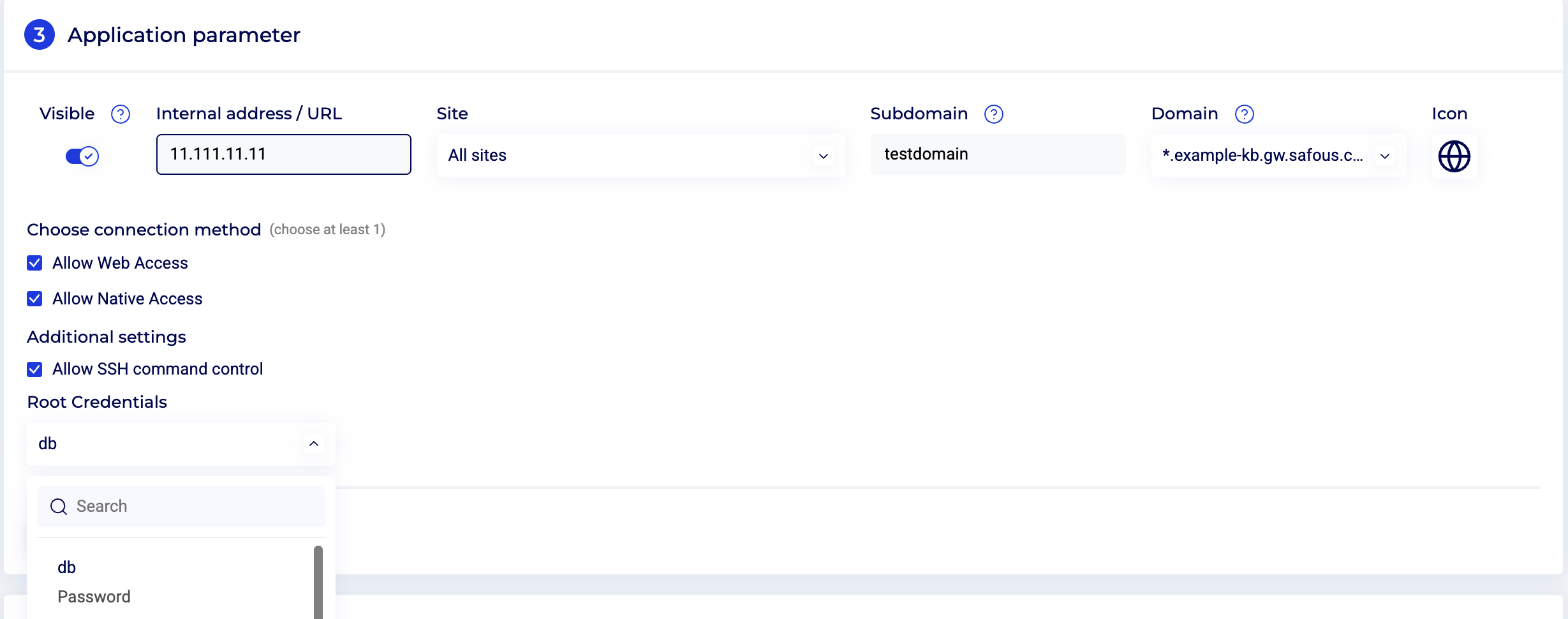Click the Domain help question mark icon
1568x619 pixels.
click(x=1244, y=114)
